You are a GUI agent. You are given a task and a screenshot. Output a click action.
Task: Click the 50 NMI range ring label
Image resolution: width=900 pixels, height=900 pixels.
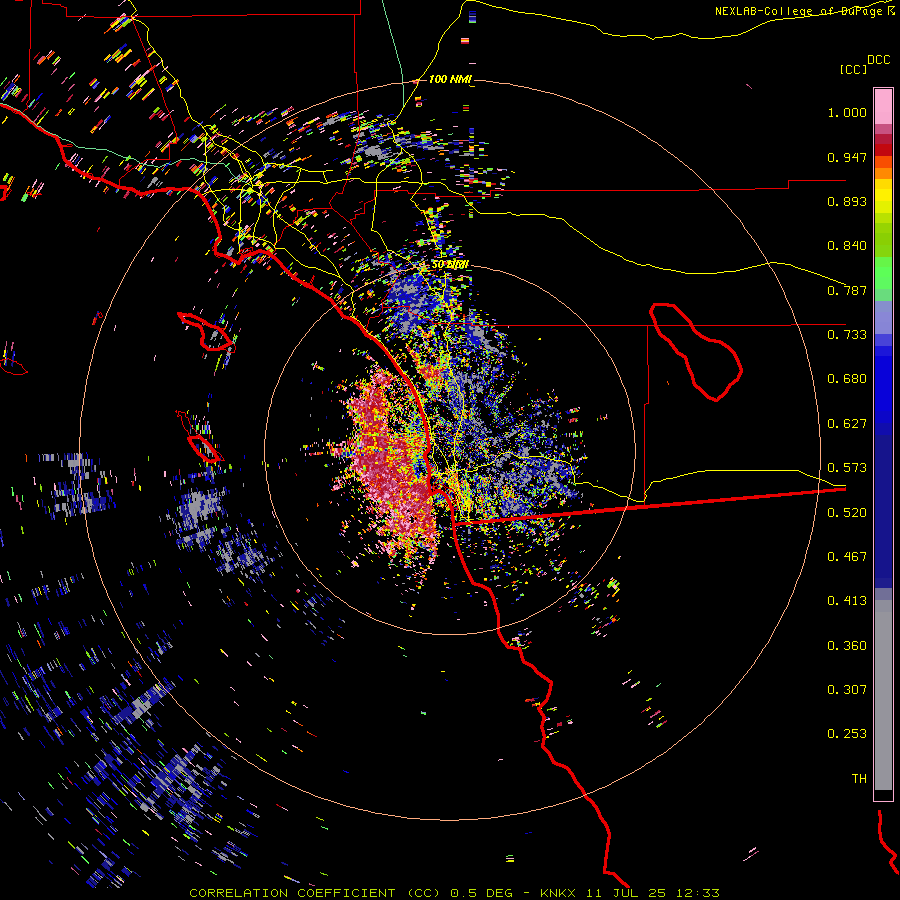coord(450,264)
